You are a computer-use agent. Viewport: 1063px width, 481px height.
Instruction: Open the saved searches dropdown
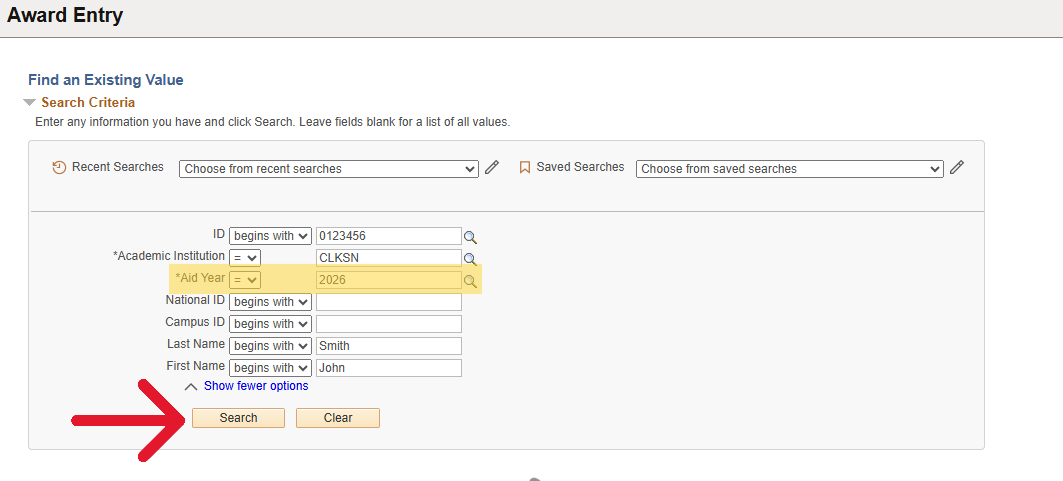pos(789,169)
